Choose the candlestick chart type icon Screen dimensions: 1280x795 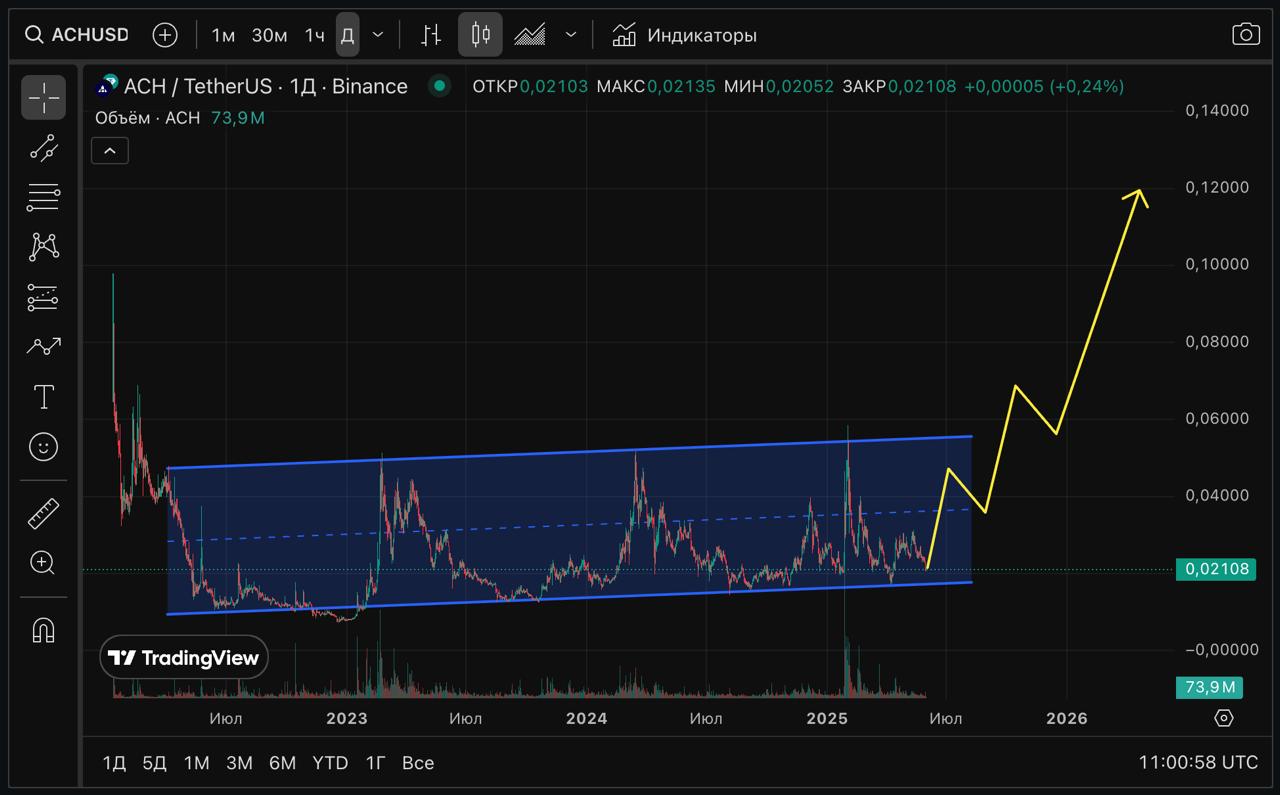point(481,35)
